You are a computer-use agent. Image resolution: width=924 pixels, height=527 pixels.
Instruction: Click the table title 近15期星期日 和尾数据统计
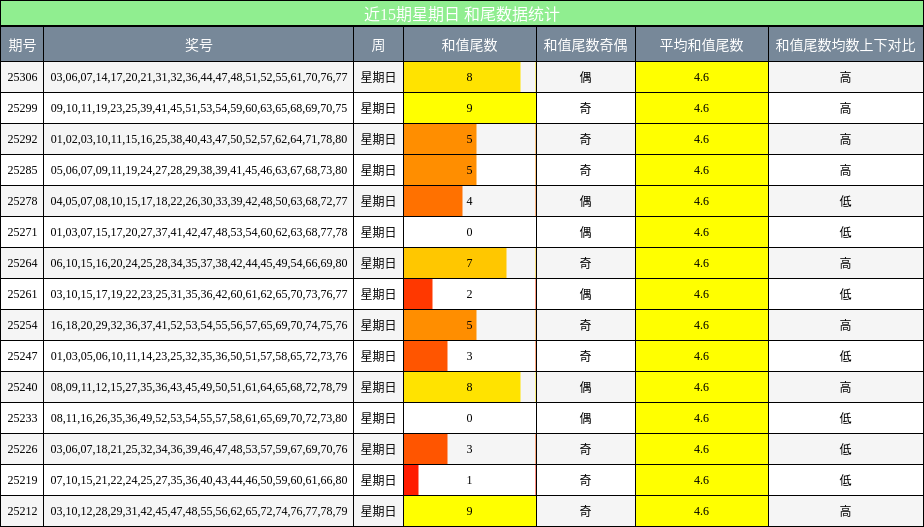pyautogui.click(x=462, y=14)
